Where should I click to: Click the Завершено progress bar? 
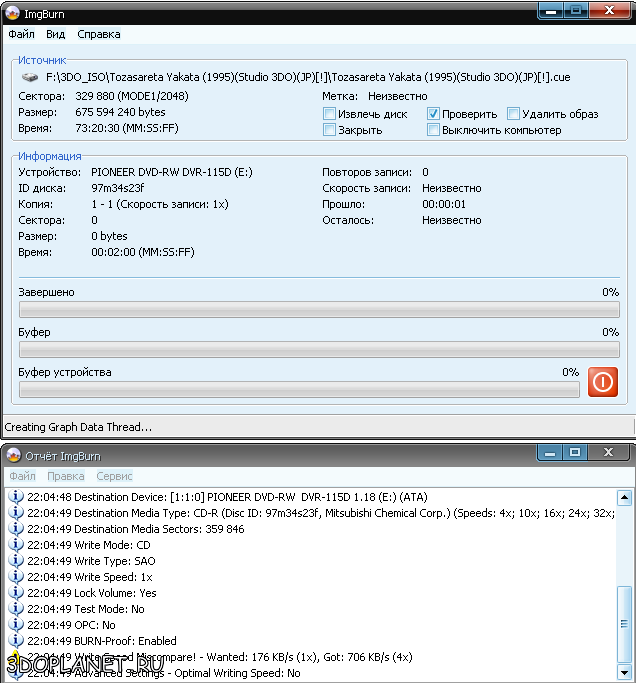tap(319, 310)
